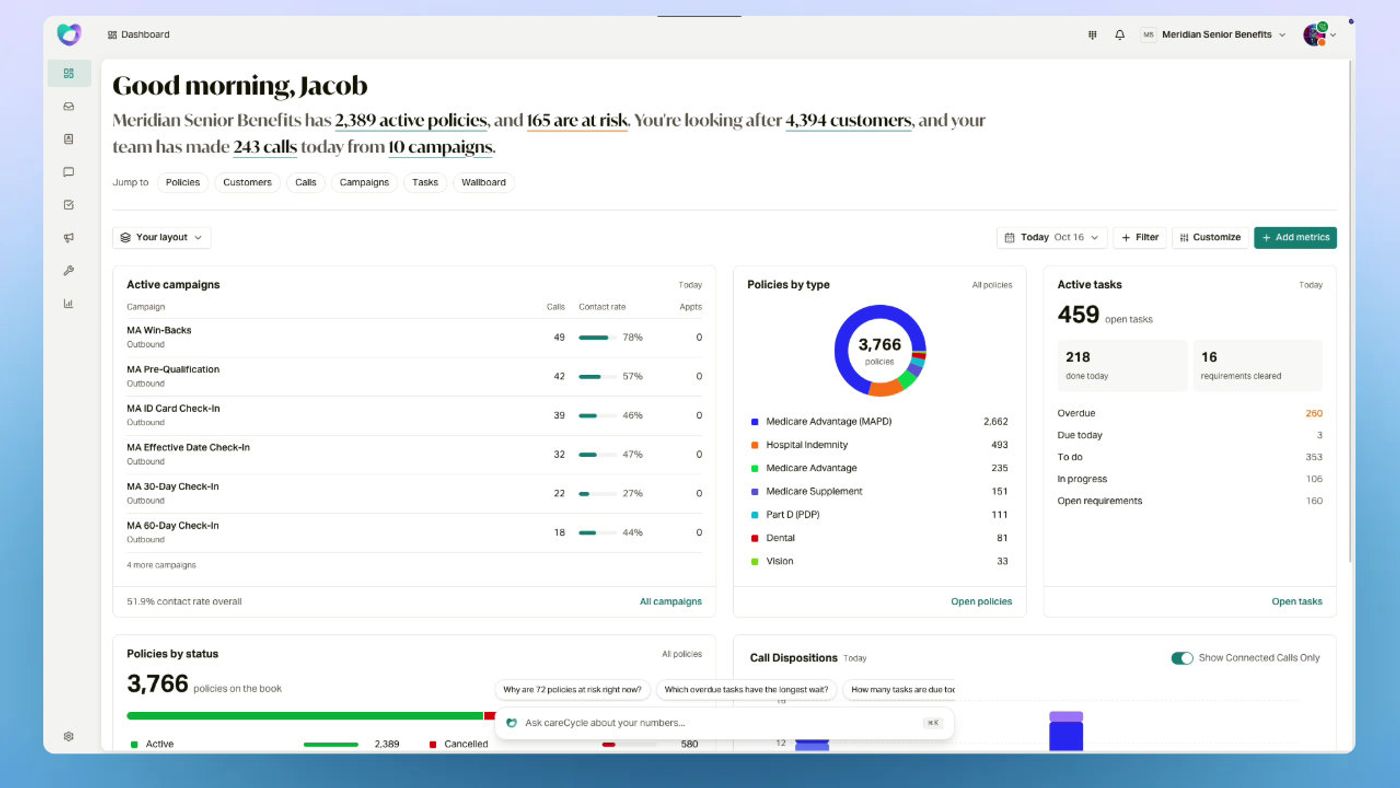Click the MA Win-Backs campaign row name
Viewport: 1400px width, 788px height.
pos(159,331)
